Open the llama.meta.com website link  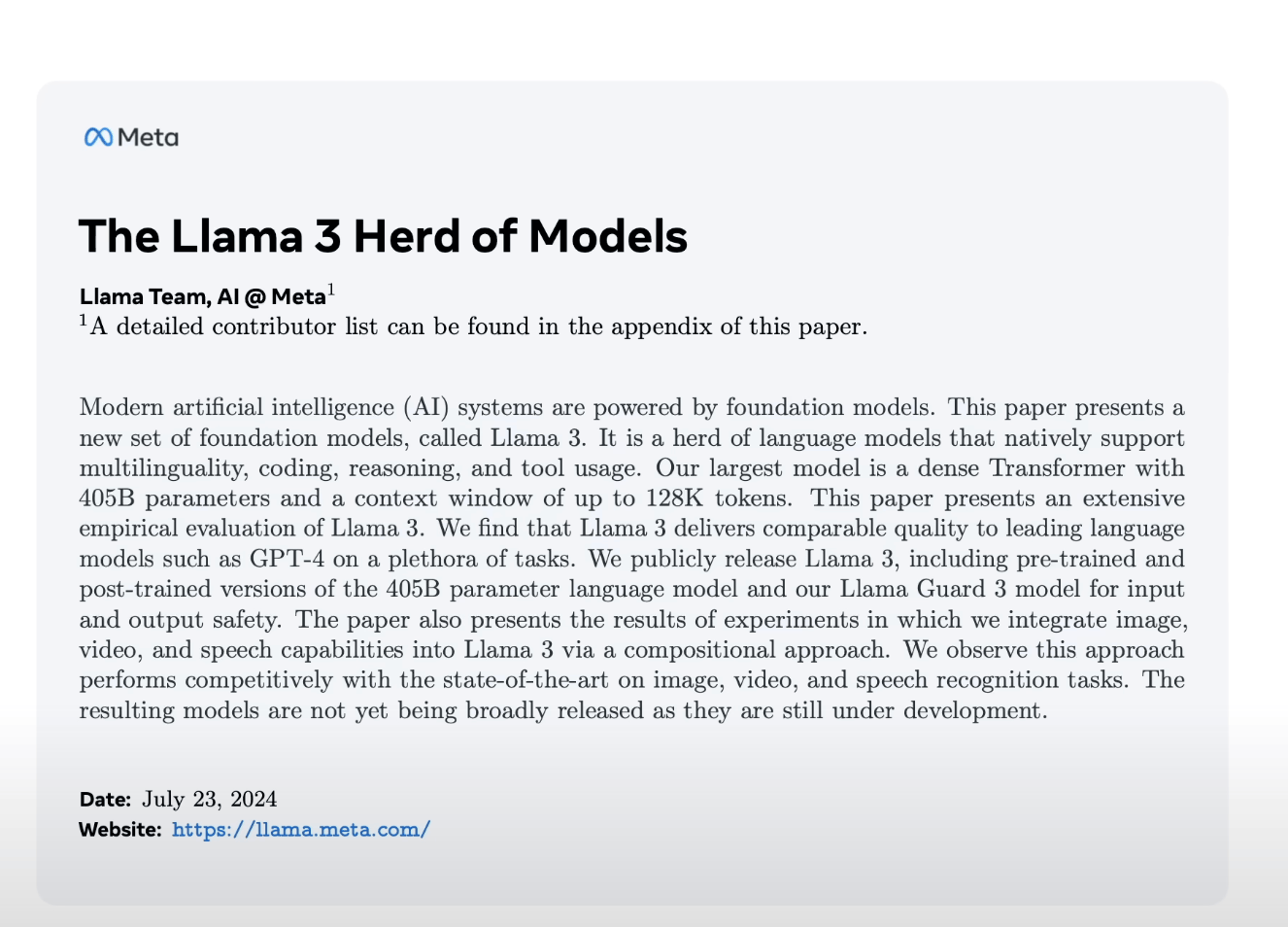300,829
